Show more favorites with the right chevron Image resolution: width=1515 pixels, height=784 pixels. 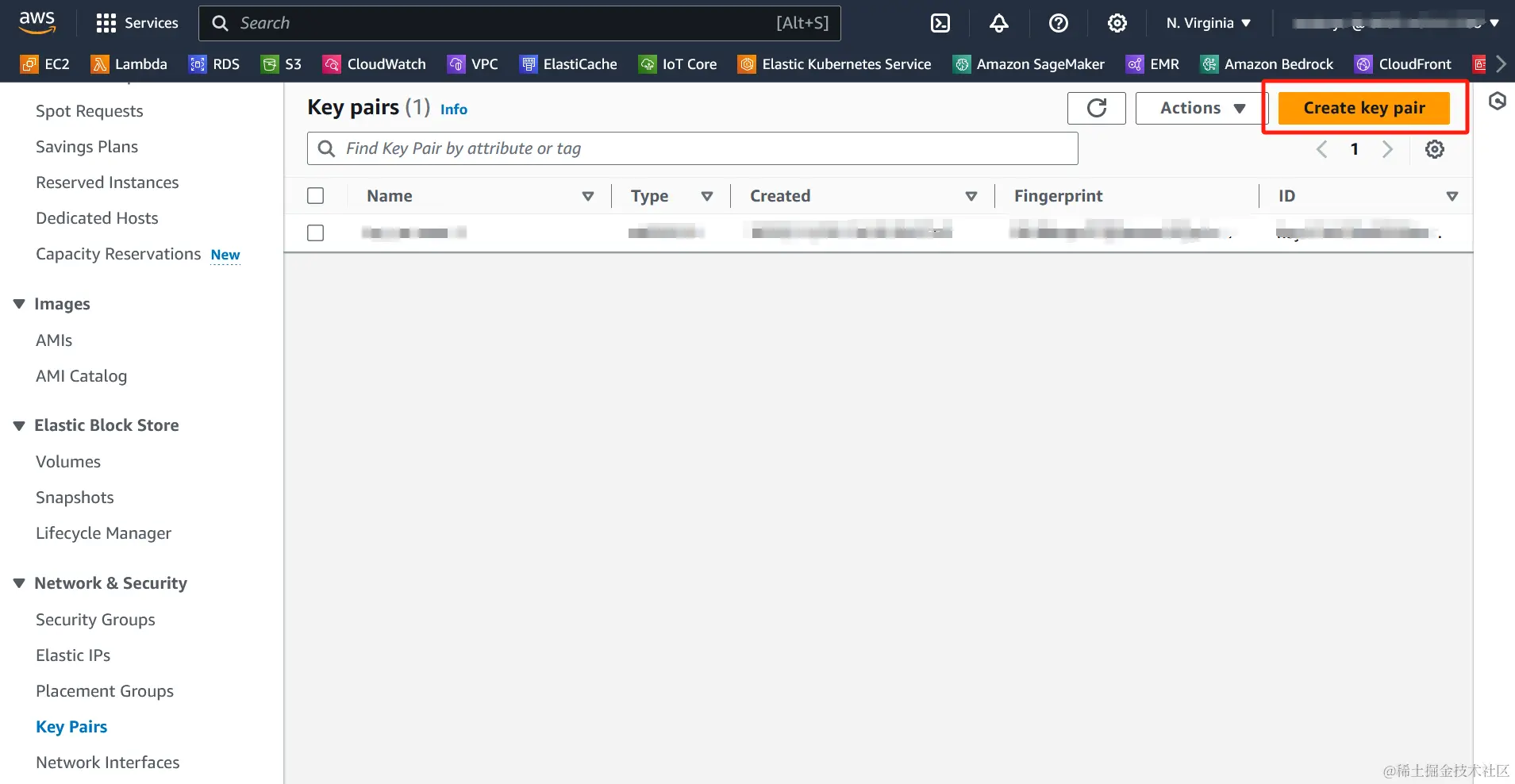click(x=1501, y=64)
